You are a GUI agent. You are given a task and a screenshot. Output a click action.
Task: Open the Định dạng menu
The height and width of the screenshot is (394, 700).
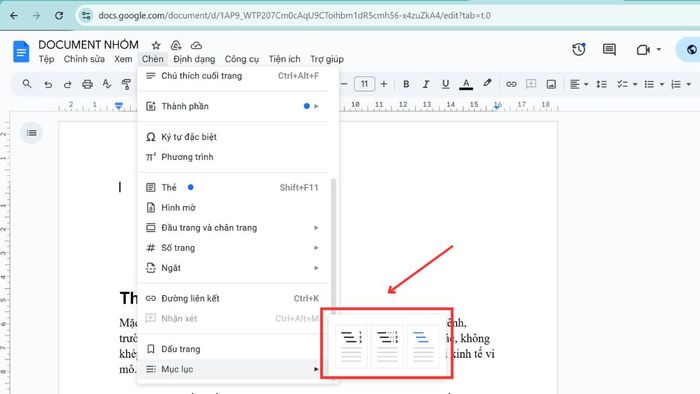(194, 59)
